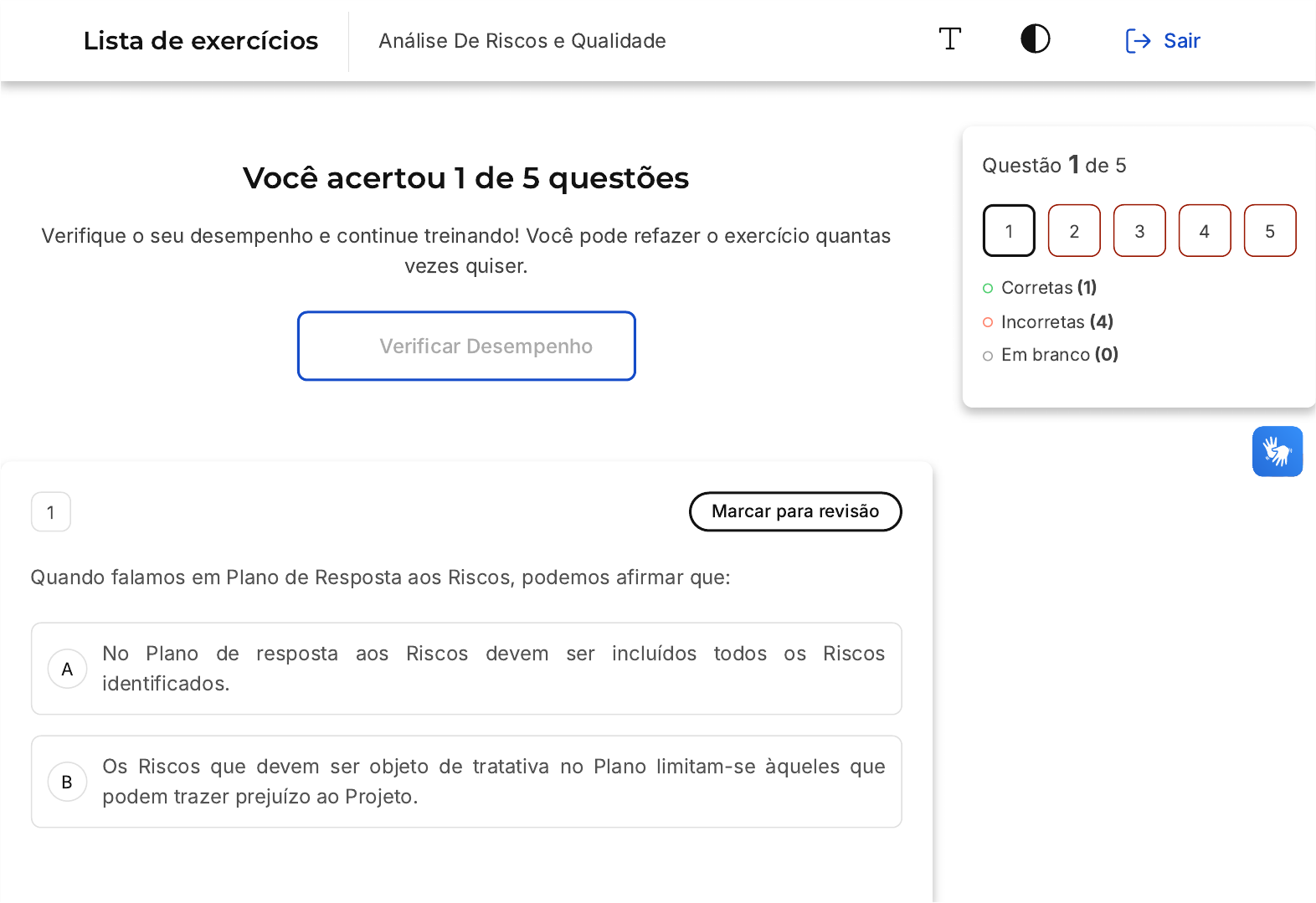Open question 3 from the navigator

[1139, 231]
